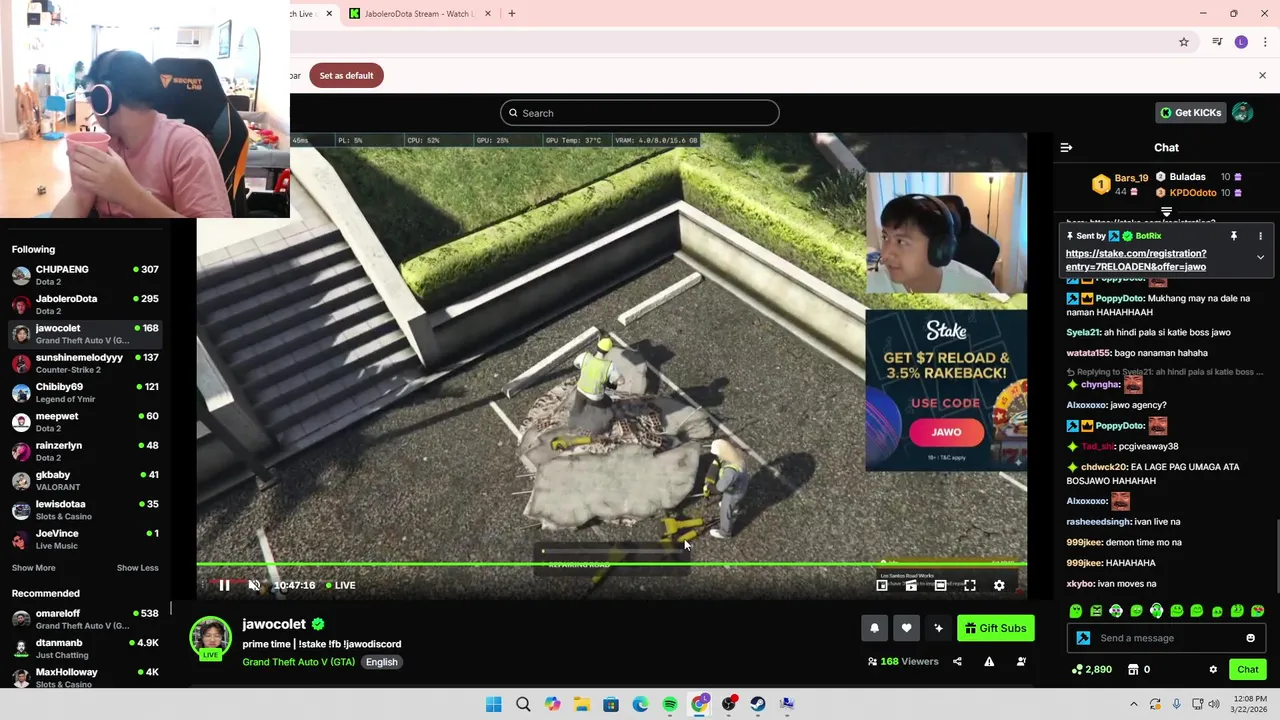Click the Gift Subs button
The height and width of the screenshot is (720, 1280).
995,628
